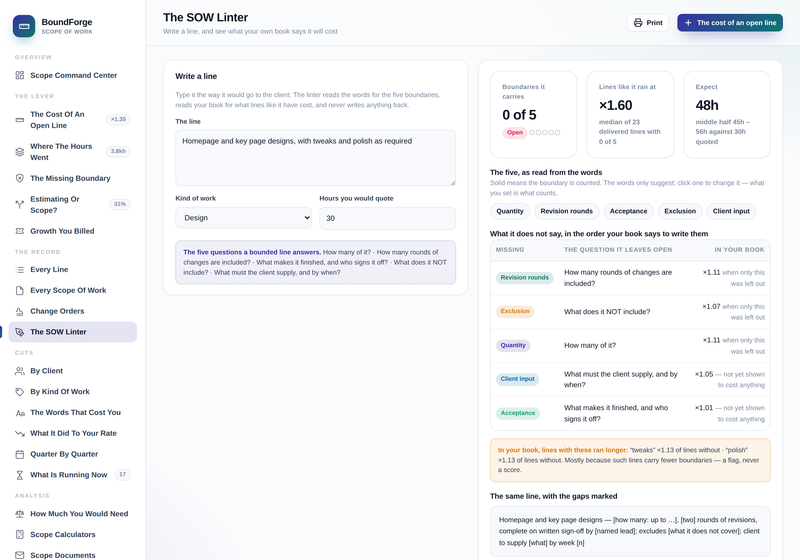Viewport: 800px width, 560px height.
Task: Click the Quantity tag in missing table
Action: (513, 345)
